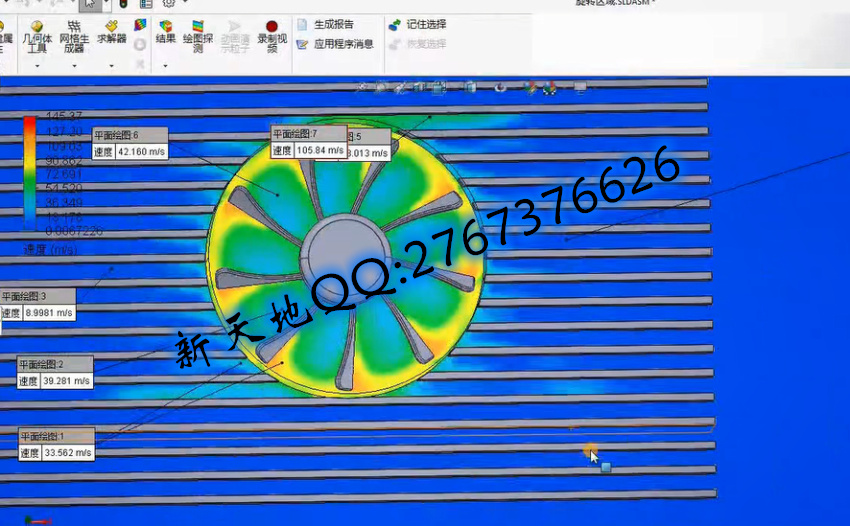850x526 pixels.
Task: Open the 几何体工具 geometry tool
Action: click(37, 36)
